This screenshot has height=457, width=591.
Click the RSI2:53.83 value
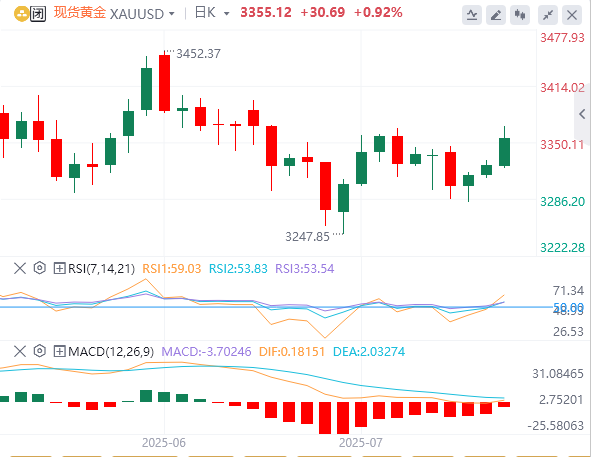[x=238, y=269]
